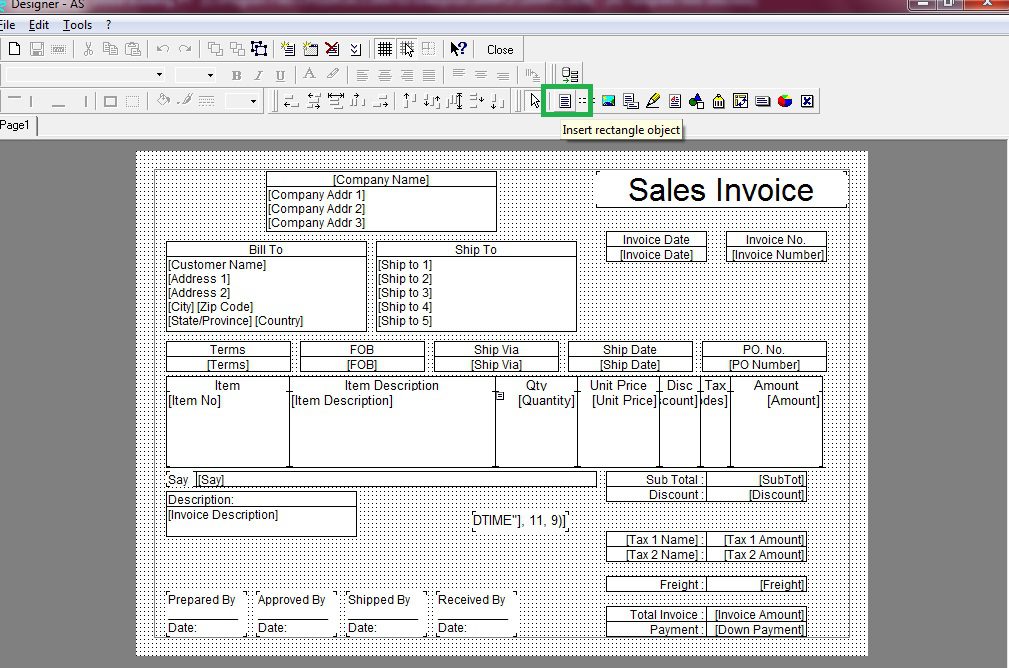Click the New report icon
The image size is (1009, 668).
[14, 49]
